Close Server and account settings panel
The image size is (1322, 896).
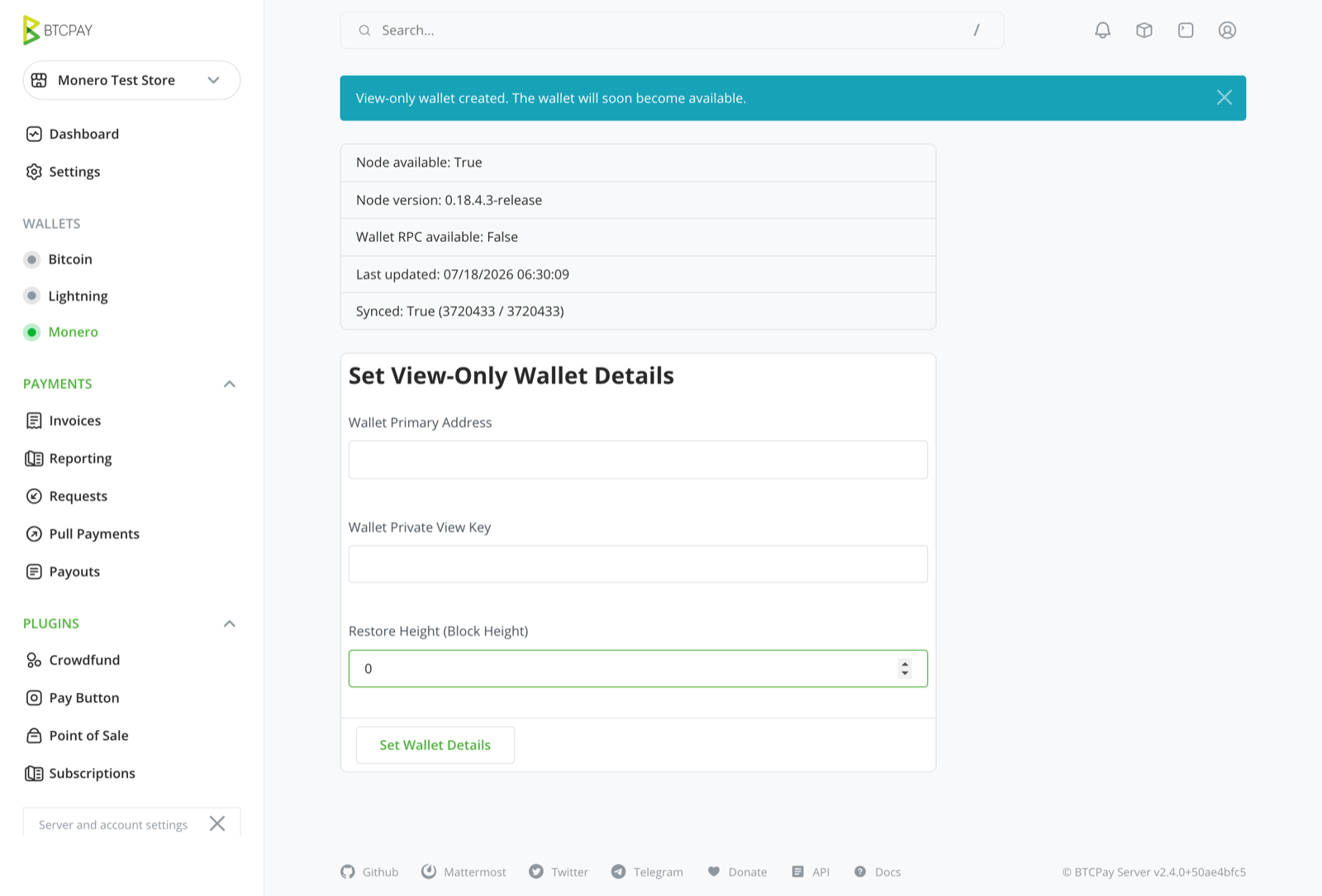217,823
